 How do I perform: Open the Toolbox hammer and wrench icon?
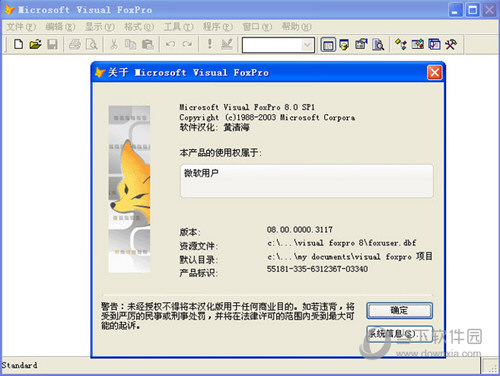click(x=451, y=44)
